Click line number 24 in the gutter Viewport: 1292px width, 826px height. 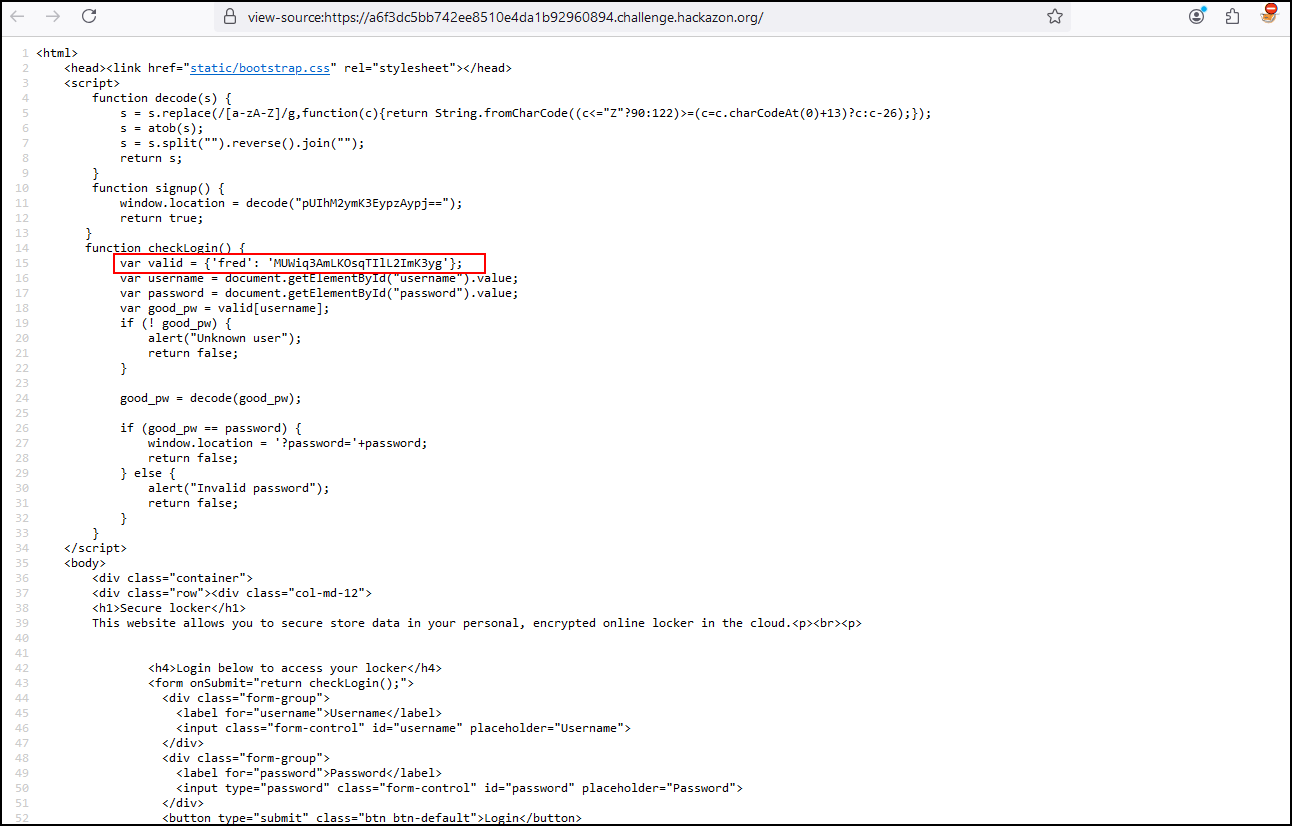click(21, 398)
